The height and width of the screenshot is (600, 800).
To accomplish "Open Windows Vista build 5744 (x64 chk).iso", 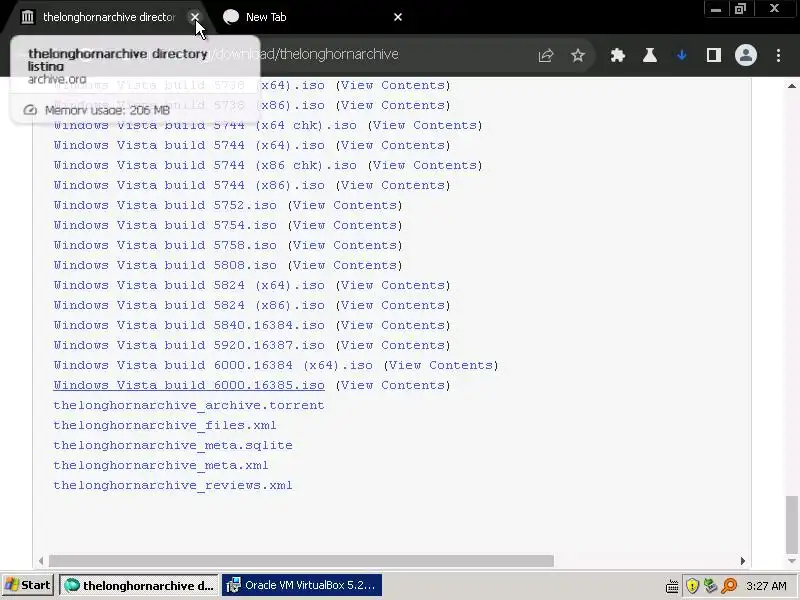I will point(205,125).
